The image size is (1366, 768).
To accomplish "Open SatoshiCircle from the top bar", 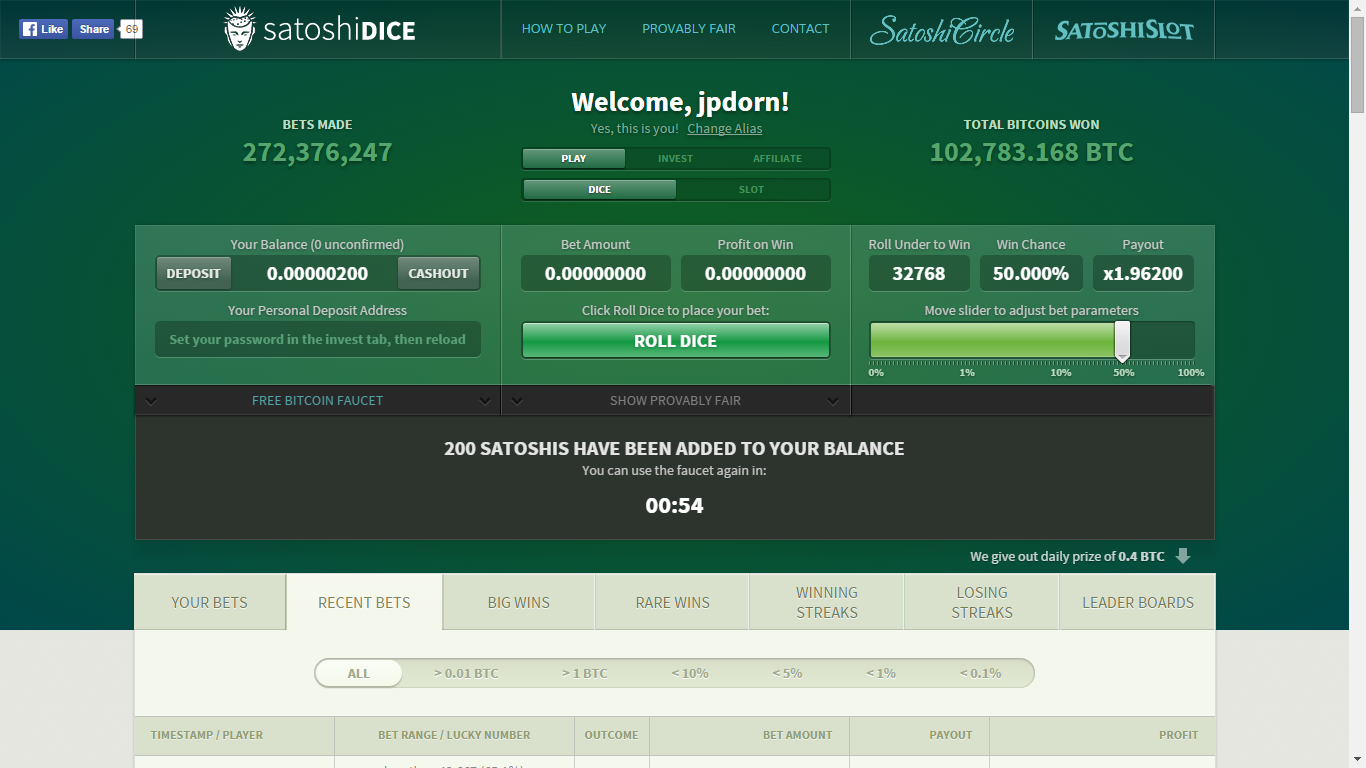I will [940, 29].
